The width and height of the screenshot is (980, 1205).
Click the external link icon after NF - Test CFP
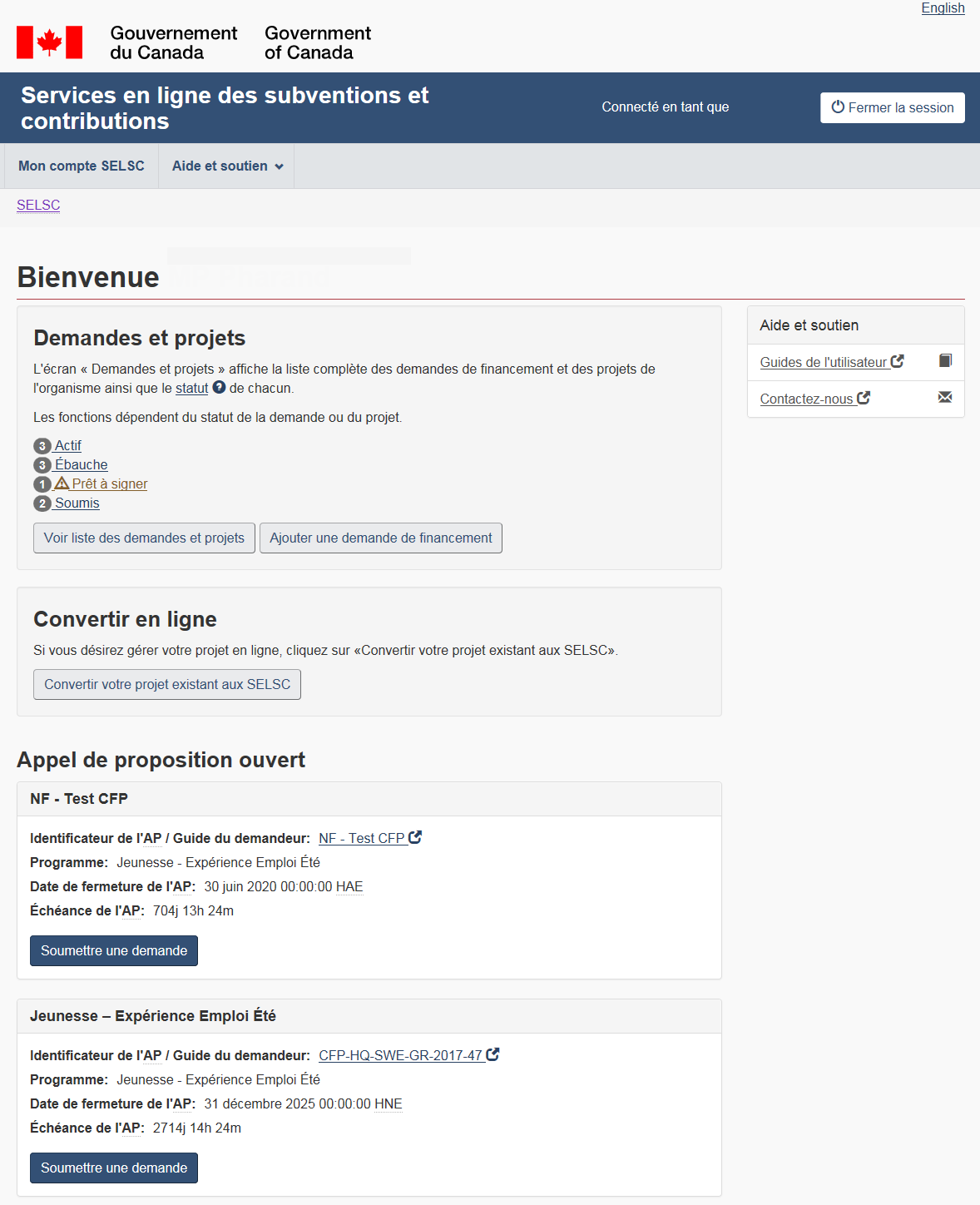coord(415,837)
